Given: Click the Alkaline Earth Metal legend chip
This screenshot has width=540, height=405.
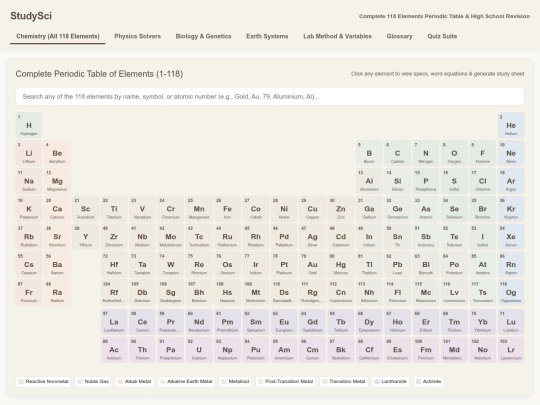Looking at the screenshot, I should (186, 382).
